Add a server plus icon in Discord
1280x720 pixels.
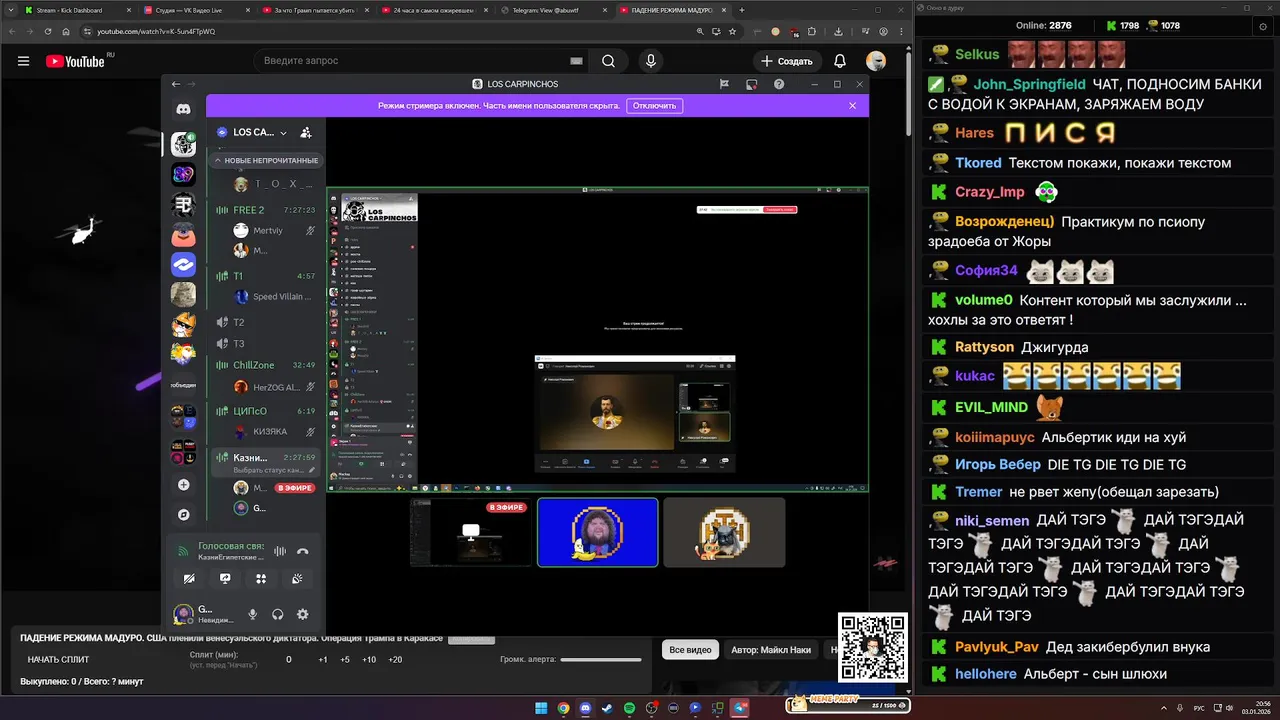[x=183, y=485]
